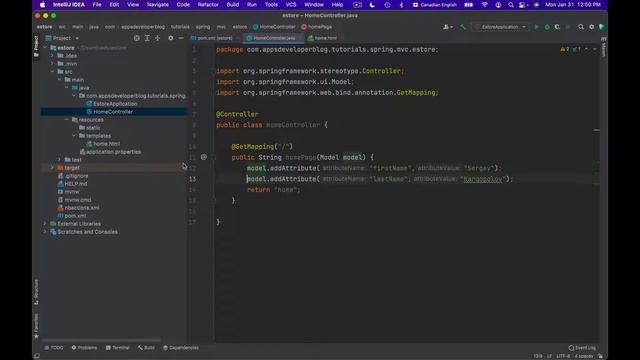Open the VCS menu
Image resolution: width=640 pixels, height=360 pixels.
pyautogui.click(x=291, y=5)
